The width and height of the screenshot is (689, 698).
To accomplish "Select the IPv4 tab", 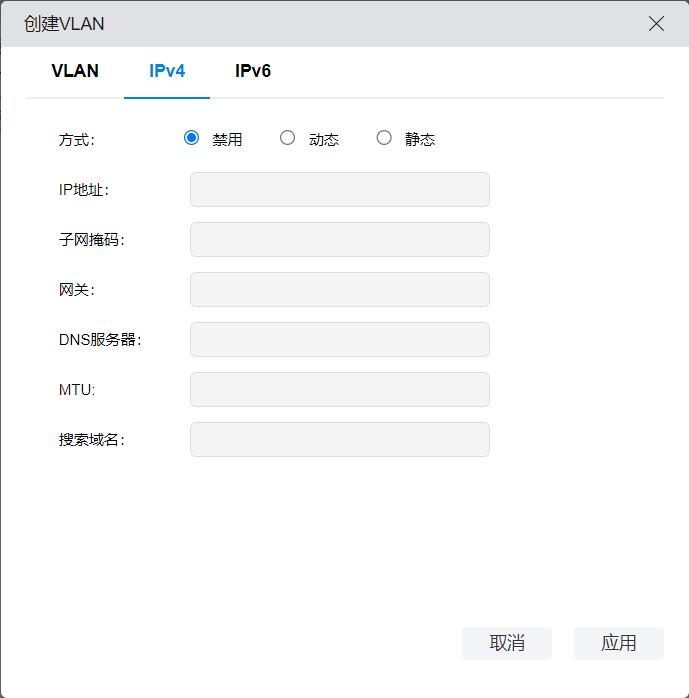I will [x=167, y=71].
